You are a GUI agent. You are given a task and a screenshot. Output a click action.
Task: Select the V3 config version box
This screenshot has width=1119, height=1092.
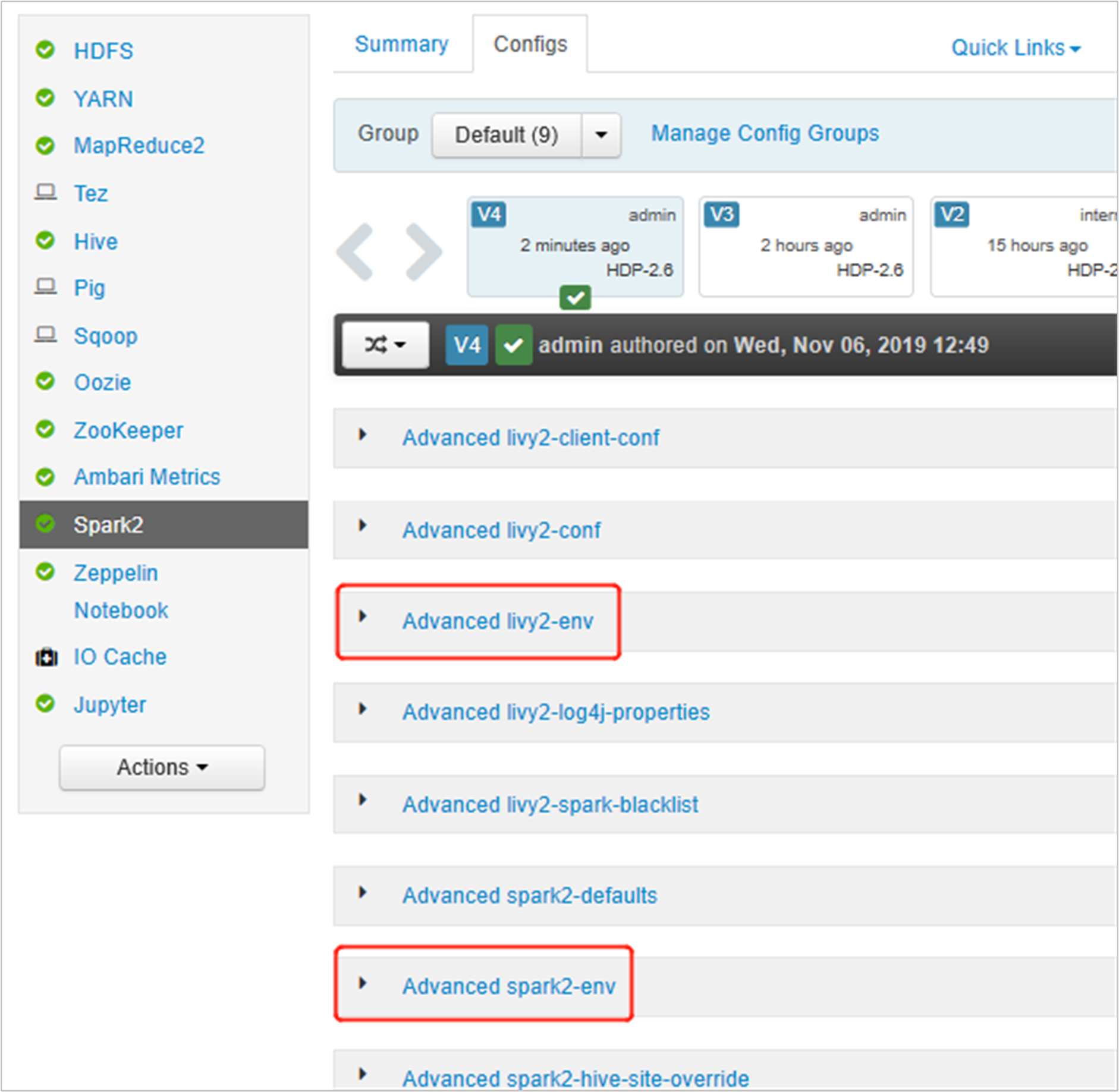(x=806, y=247)
